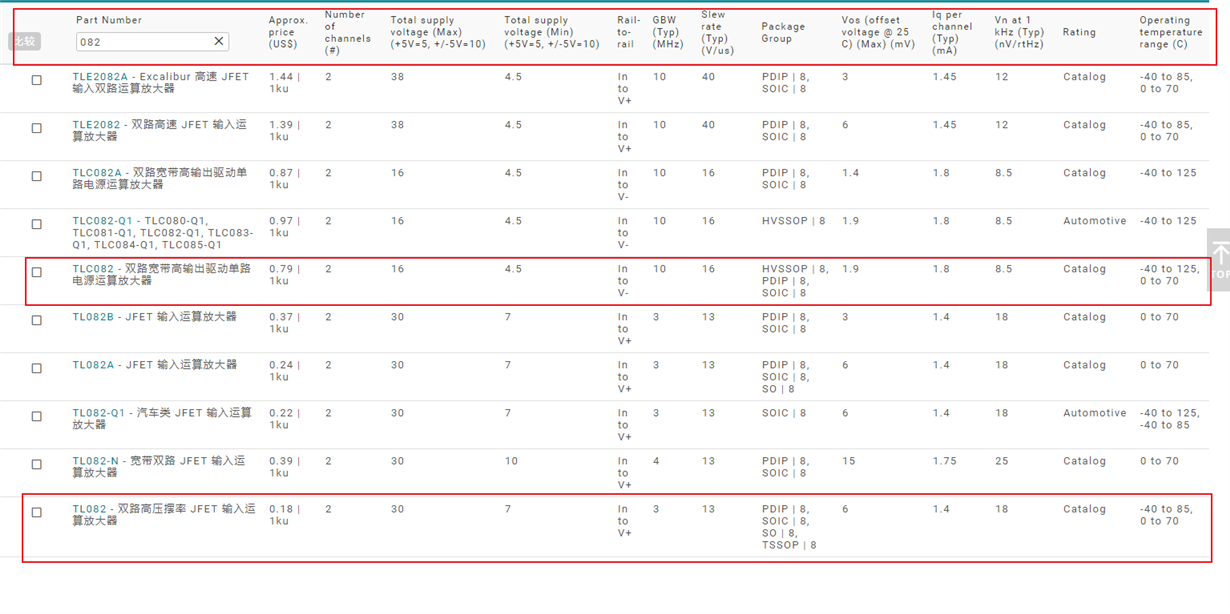
Task: Select the TLE2082 row checkbox
Action: coord(37,128)
